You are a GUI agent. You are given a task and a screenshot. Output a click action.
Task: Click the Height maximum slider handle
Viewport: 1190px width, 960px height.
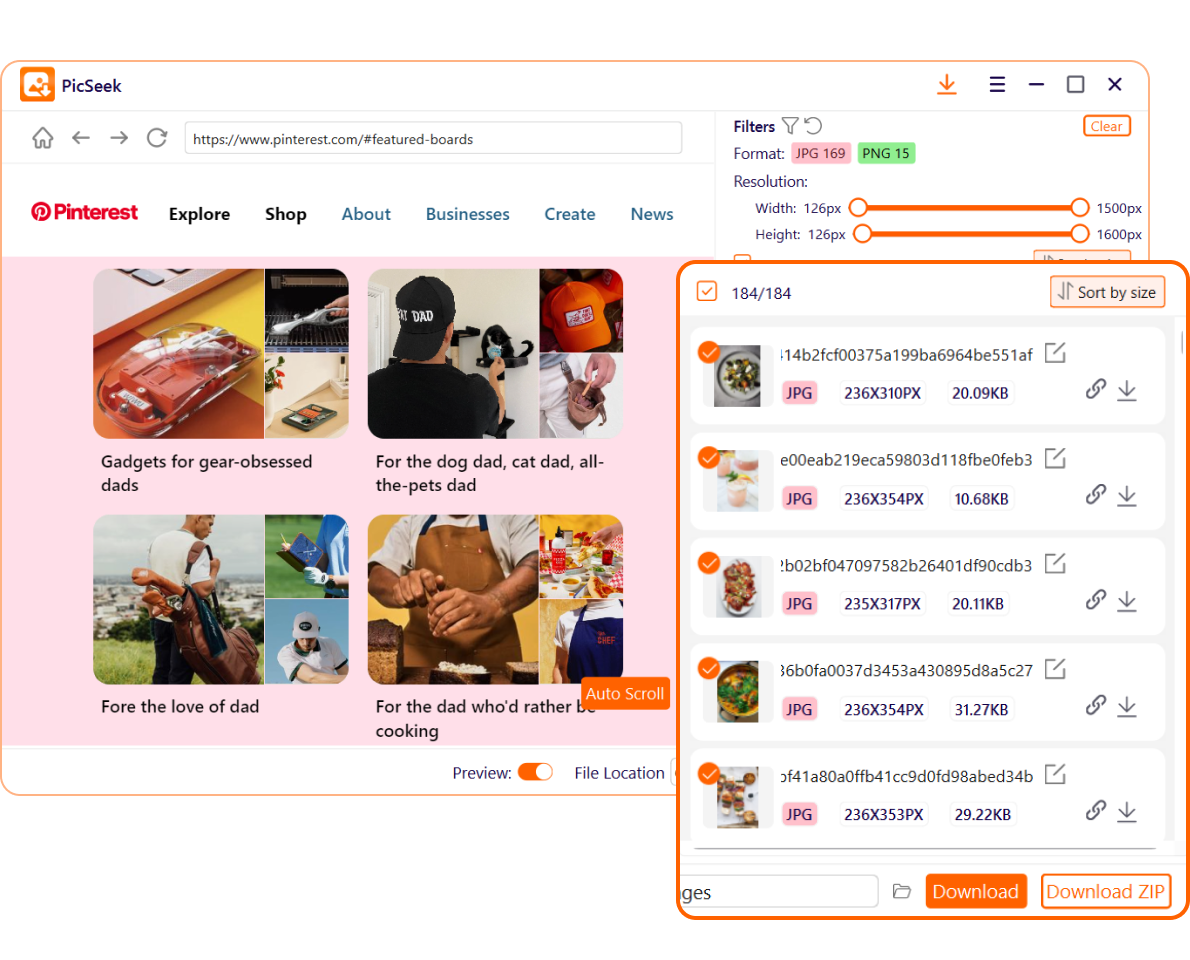[1079, 234]
